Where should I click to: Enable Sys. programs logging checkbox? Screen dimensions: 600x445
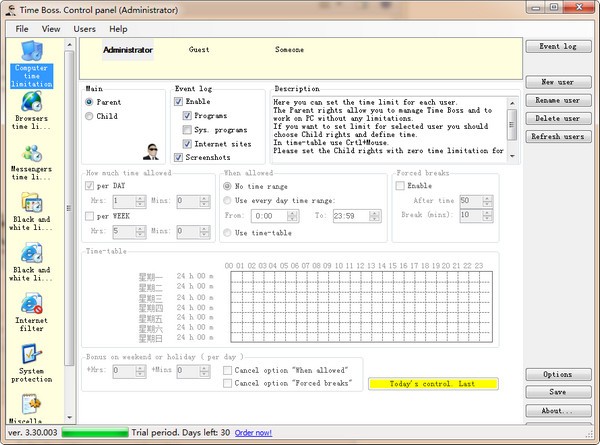point(187,130)
